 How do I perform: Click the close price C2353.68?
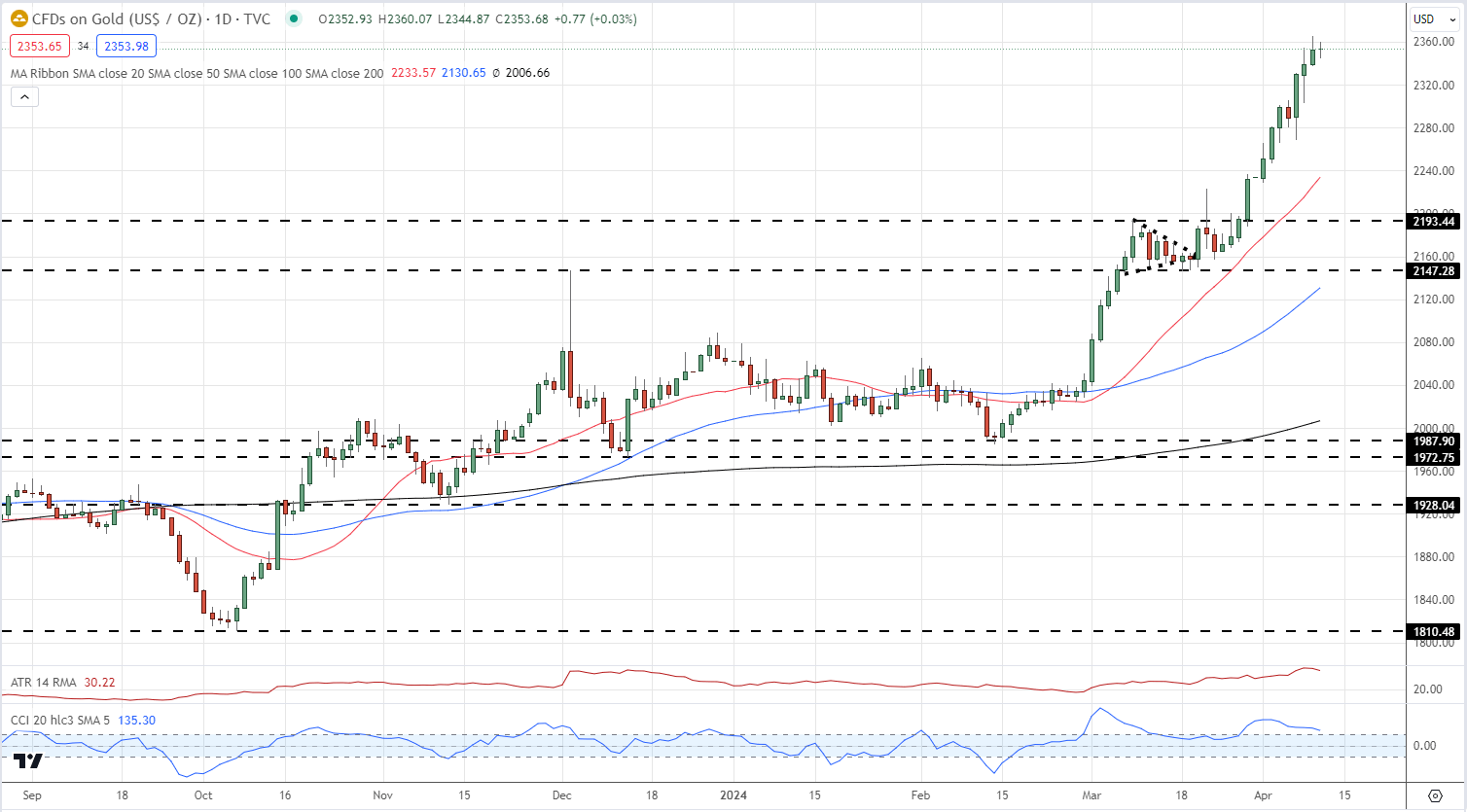pyautogui.click(x=521, y=19)
